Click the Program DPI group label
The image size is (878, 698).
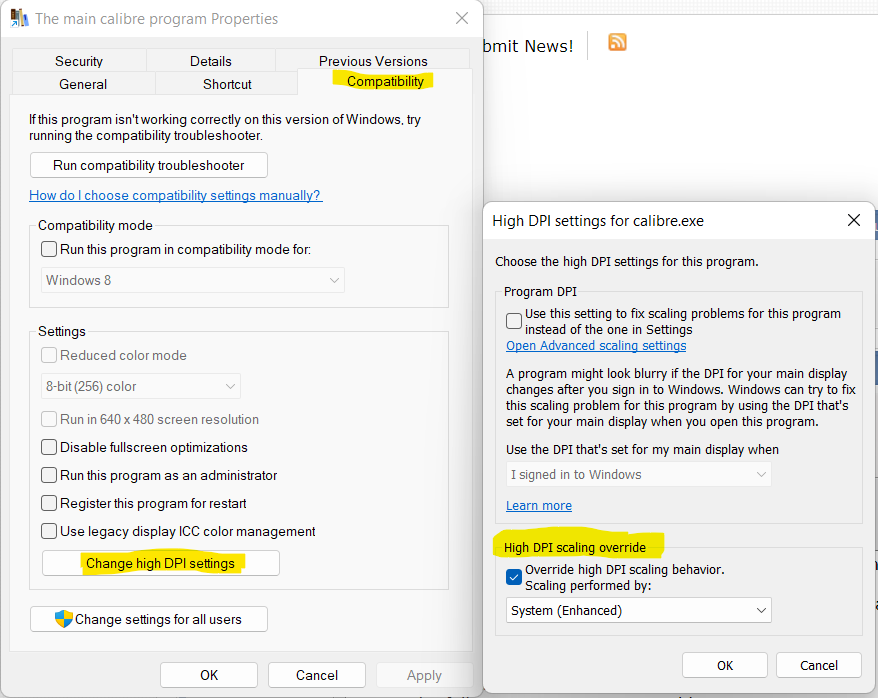540,292
